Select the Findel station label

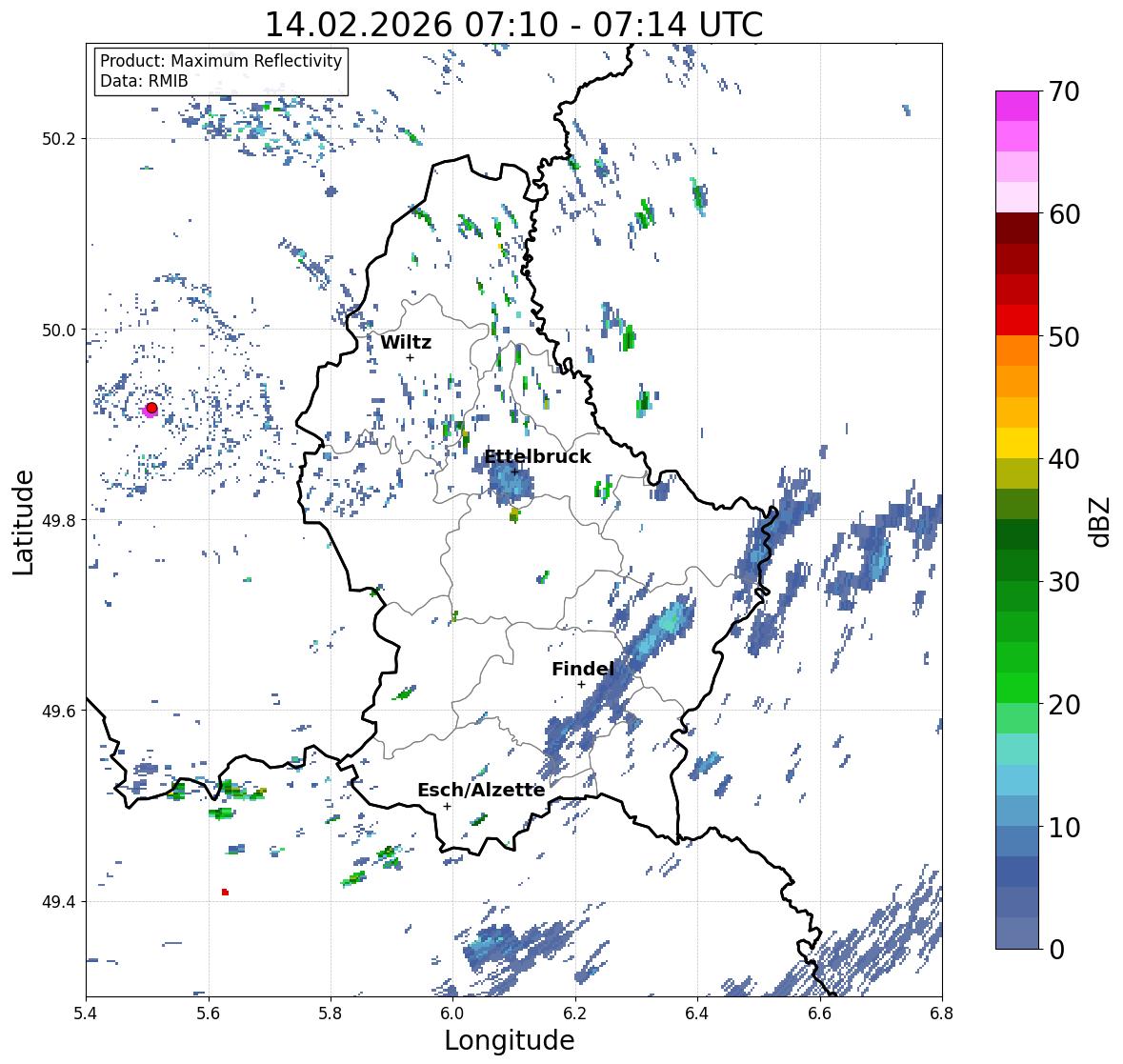[x=582, y=669]
